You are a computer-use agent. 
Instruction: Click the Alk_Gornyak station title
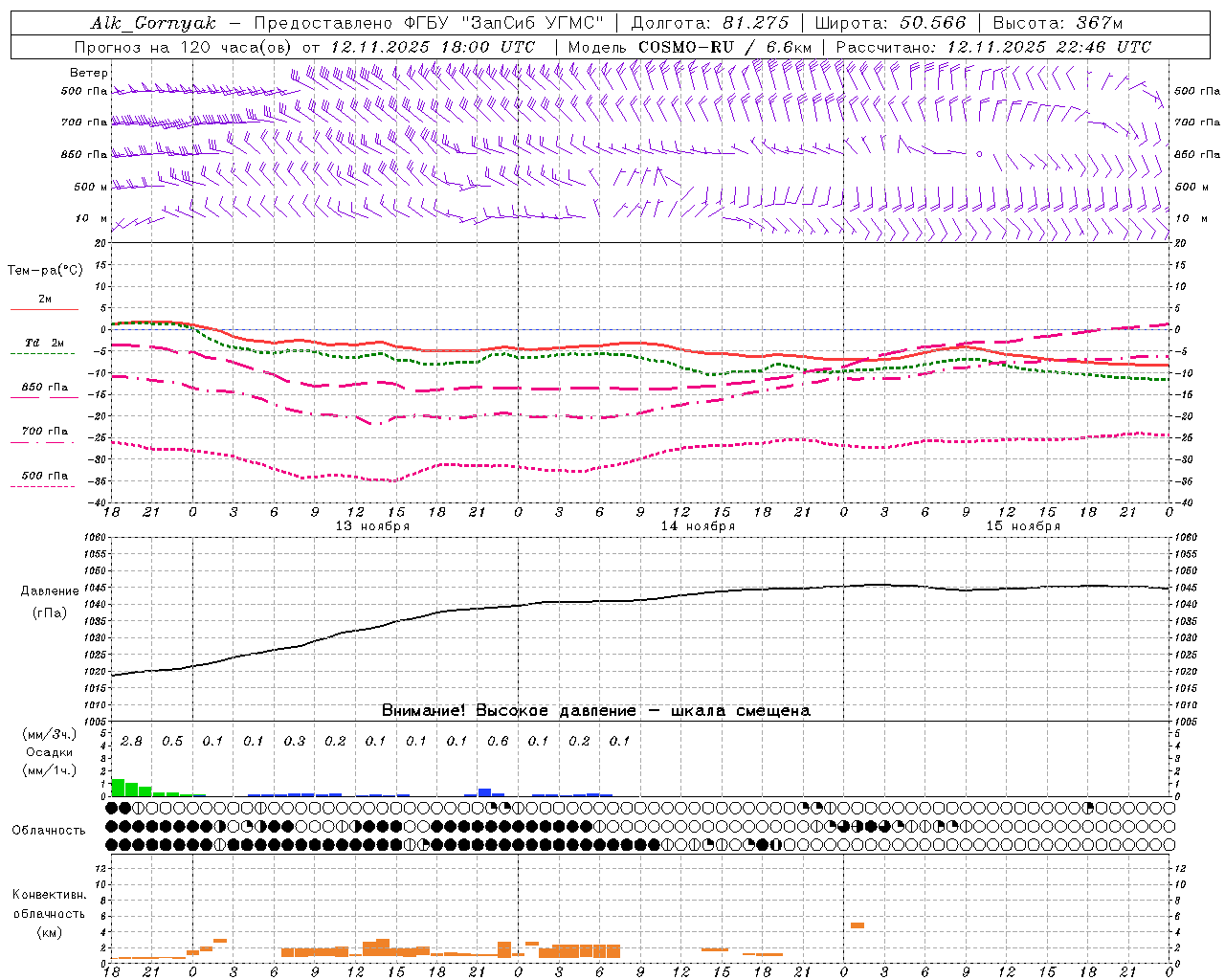click(x=154, y=23)
